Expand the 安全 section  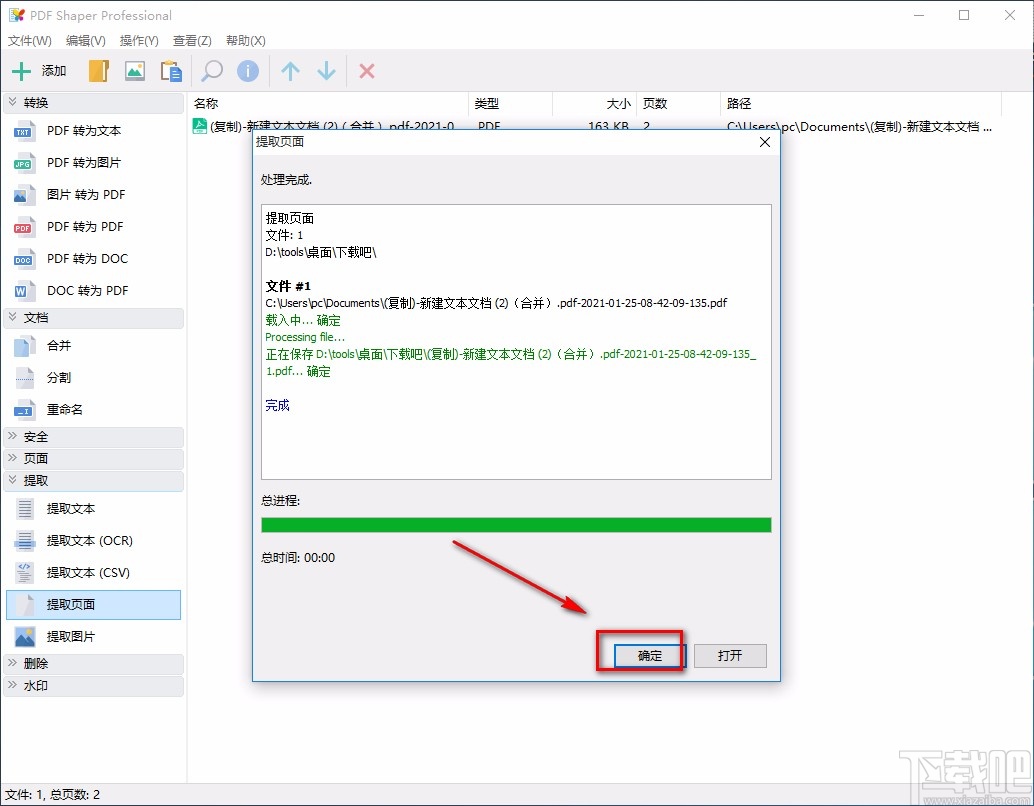[93, 437]
